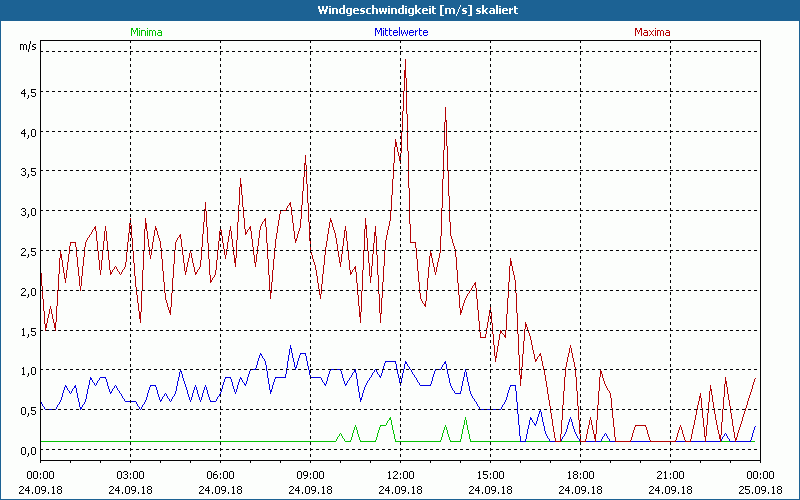Select the blue Mittelwerte legend label
This screenshot has width=800, height=500.
coord(400,32)
